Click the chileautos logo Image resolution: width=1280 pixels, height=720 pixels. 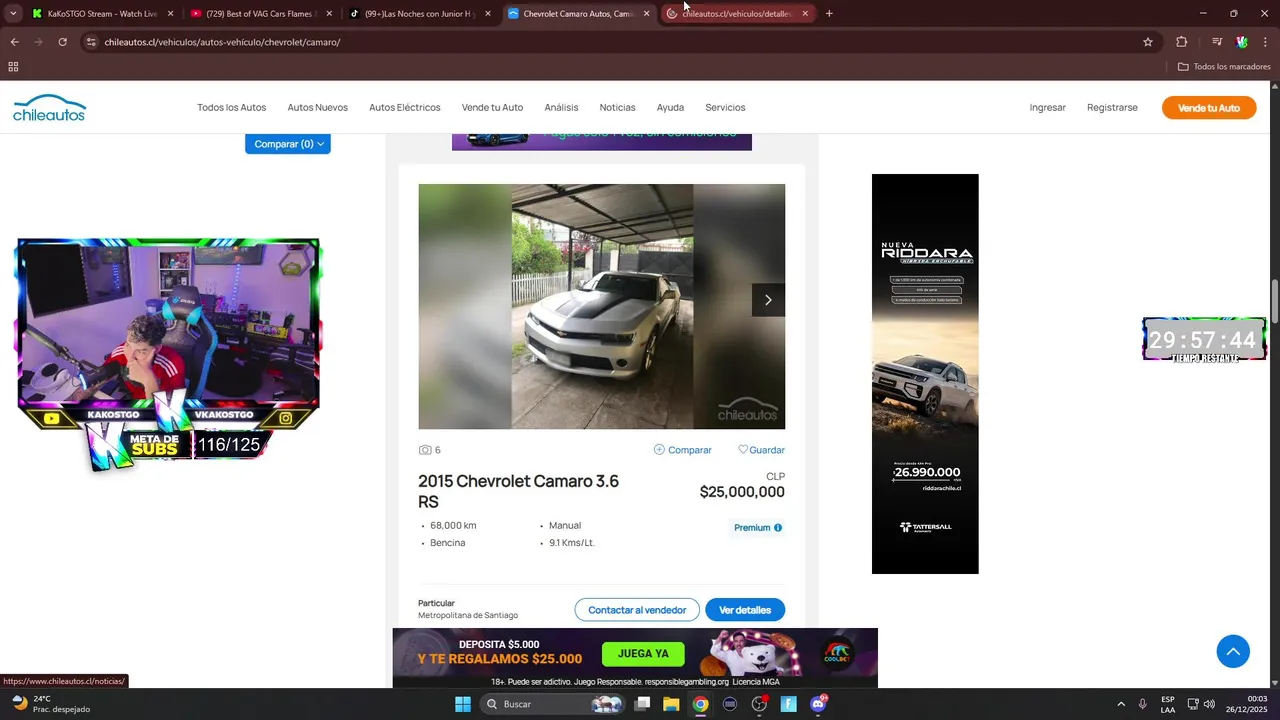click(49, 108)
